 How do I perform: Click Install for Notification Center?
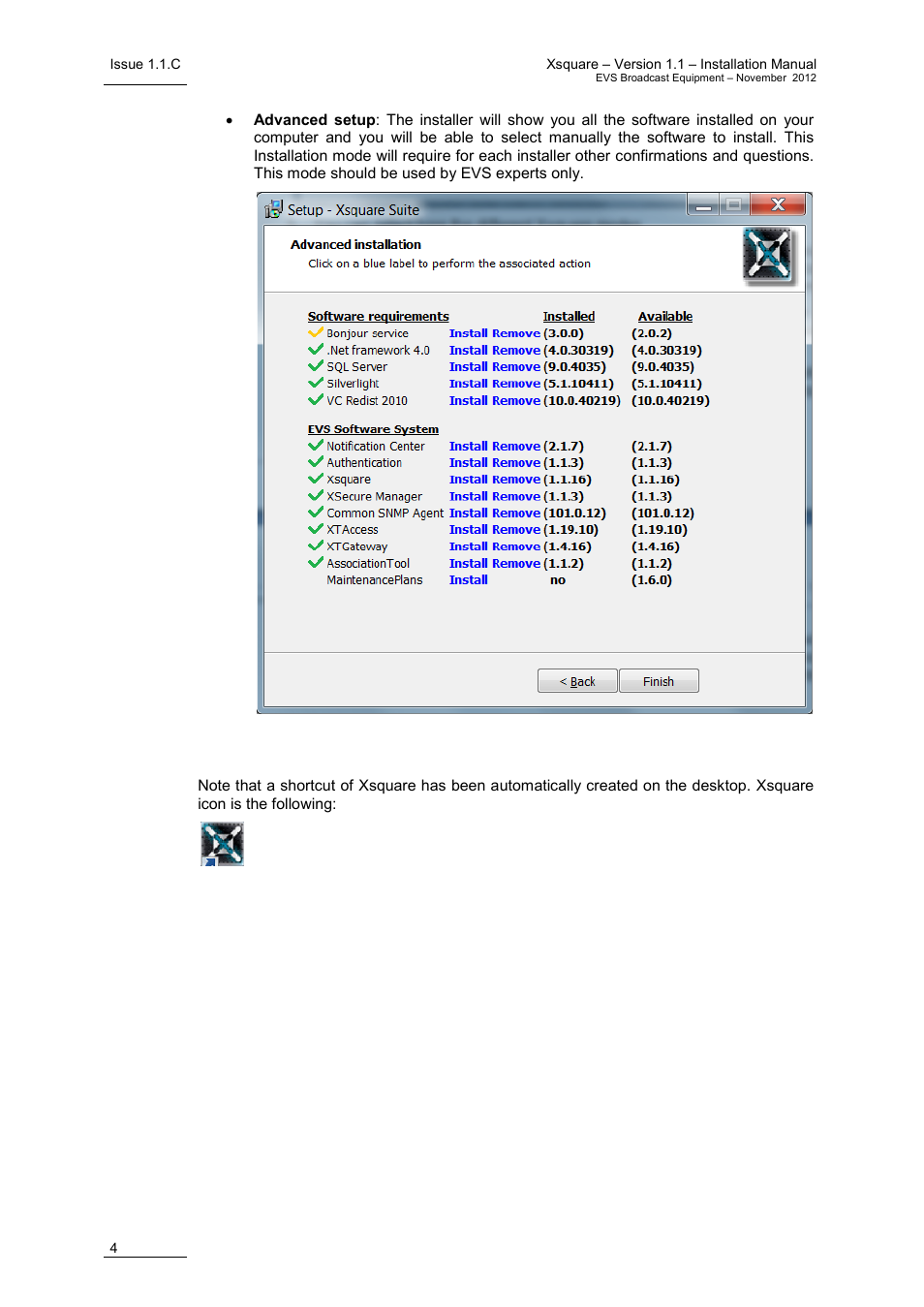(469, 447)
